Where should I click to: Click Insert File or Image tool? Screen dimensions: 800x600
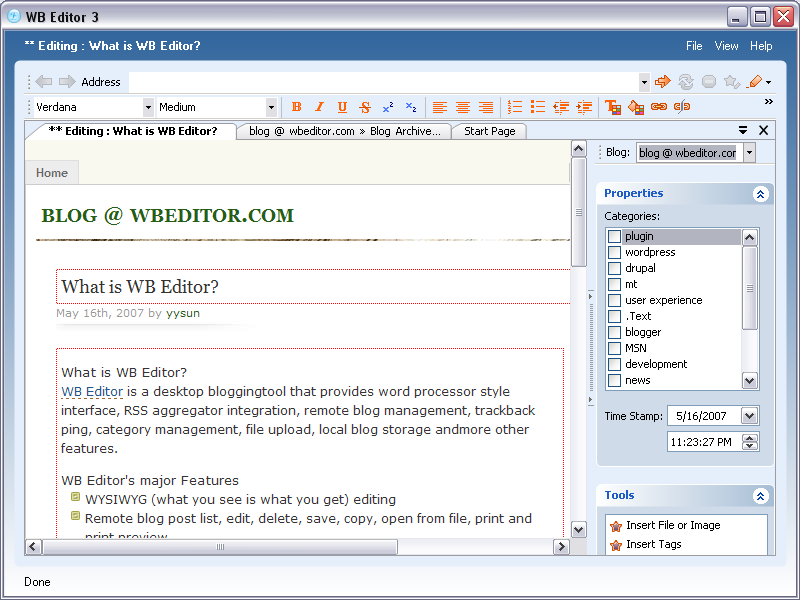coord(673,525)
